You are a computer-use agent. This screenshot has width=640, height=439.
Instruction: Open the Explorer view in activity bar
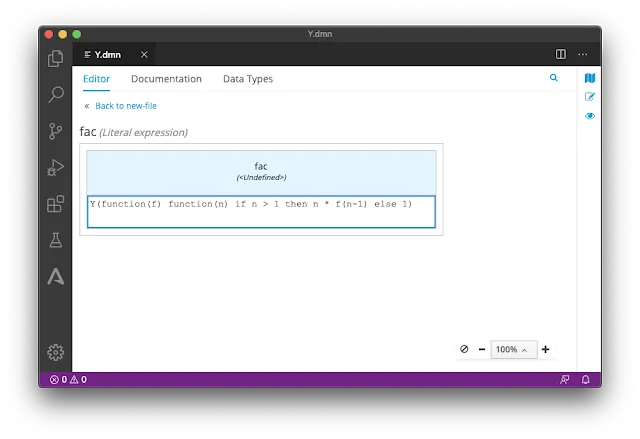click(x=56, y=58)
